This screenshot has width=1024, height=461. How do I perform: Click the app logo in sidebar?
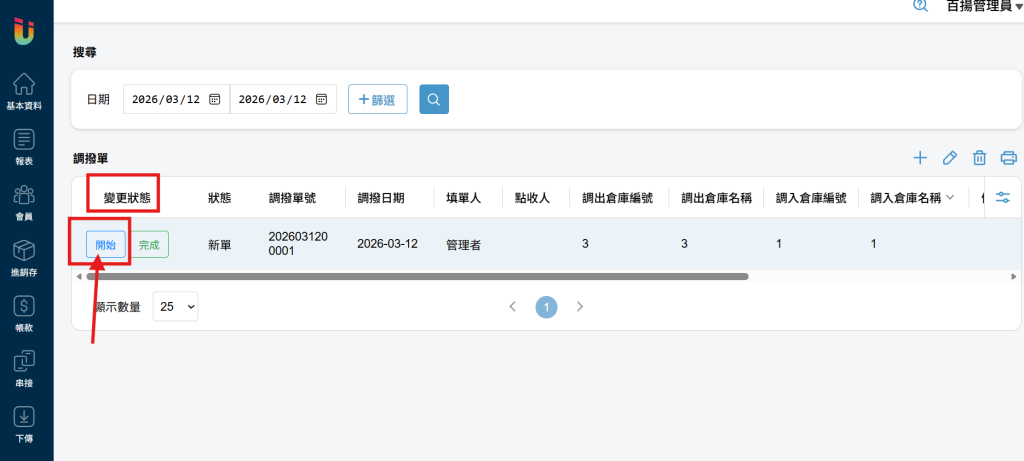click(25, 30)
